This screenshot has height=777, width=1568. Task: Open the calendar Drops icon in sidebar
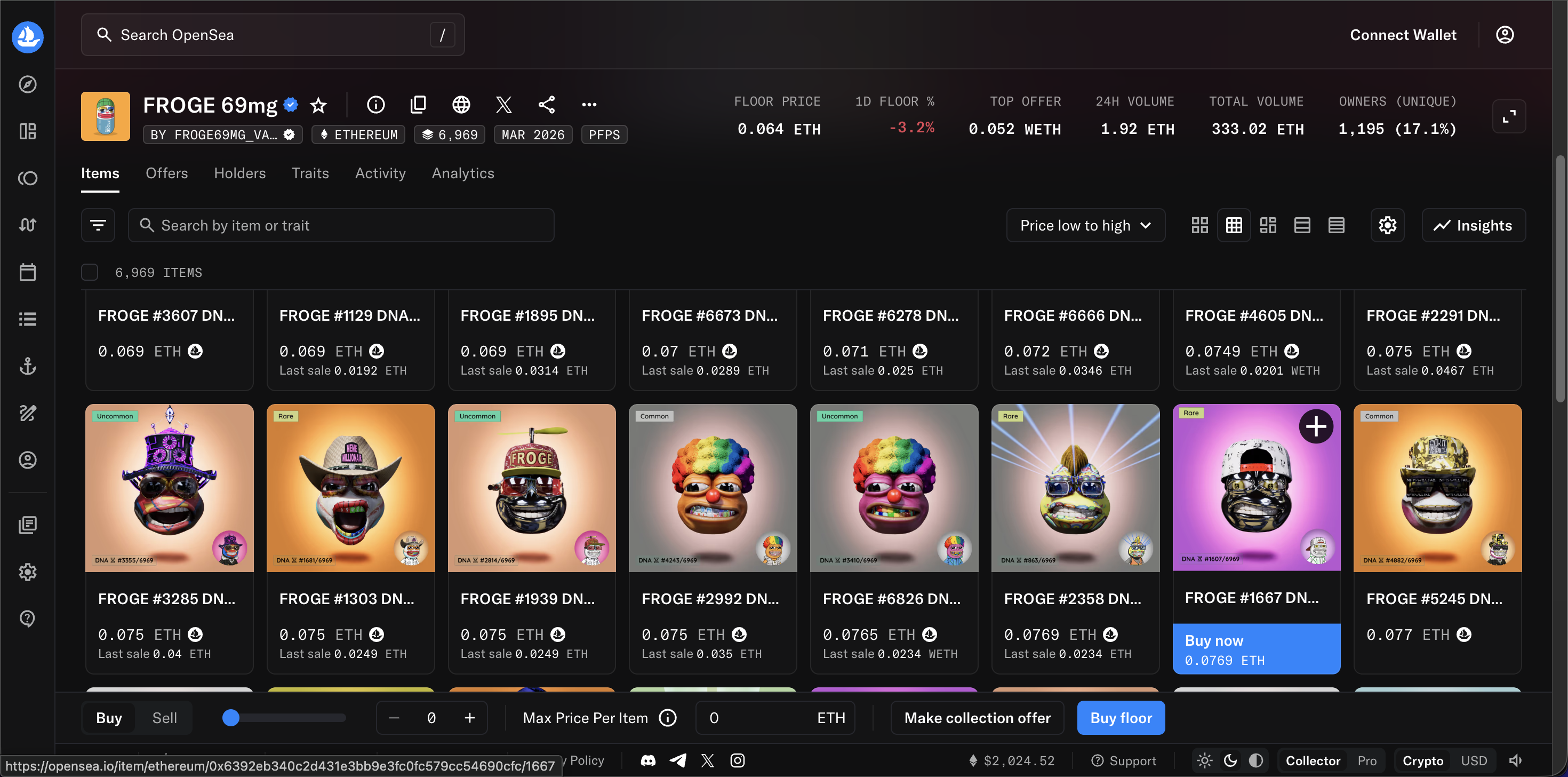27,272
